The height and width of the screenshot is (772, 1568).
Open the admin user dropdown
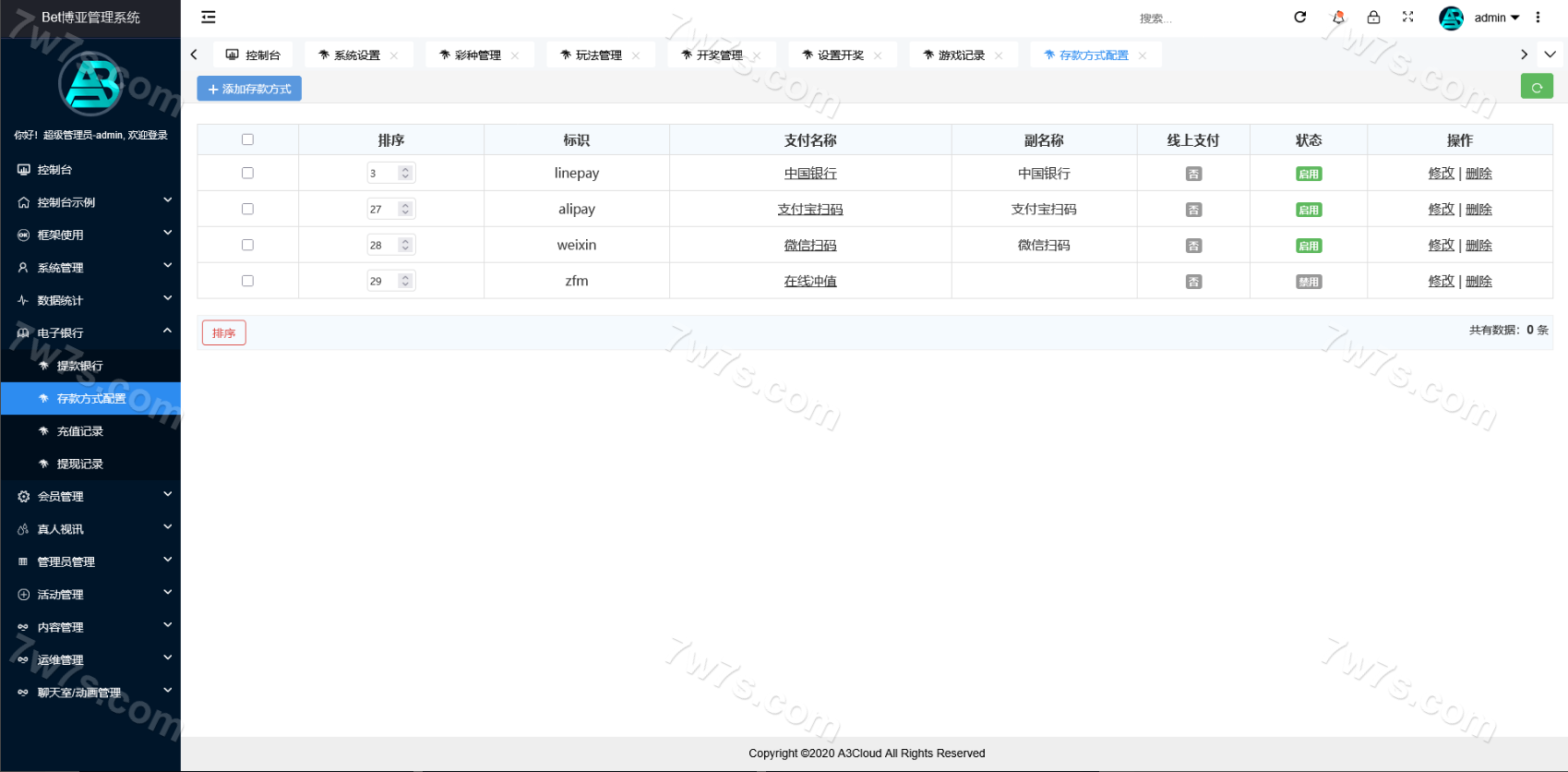pos(1495,18)
